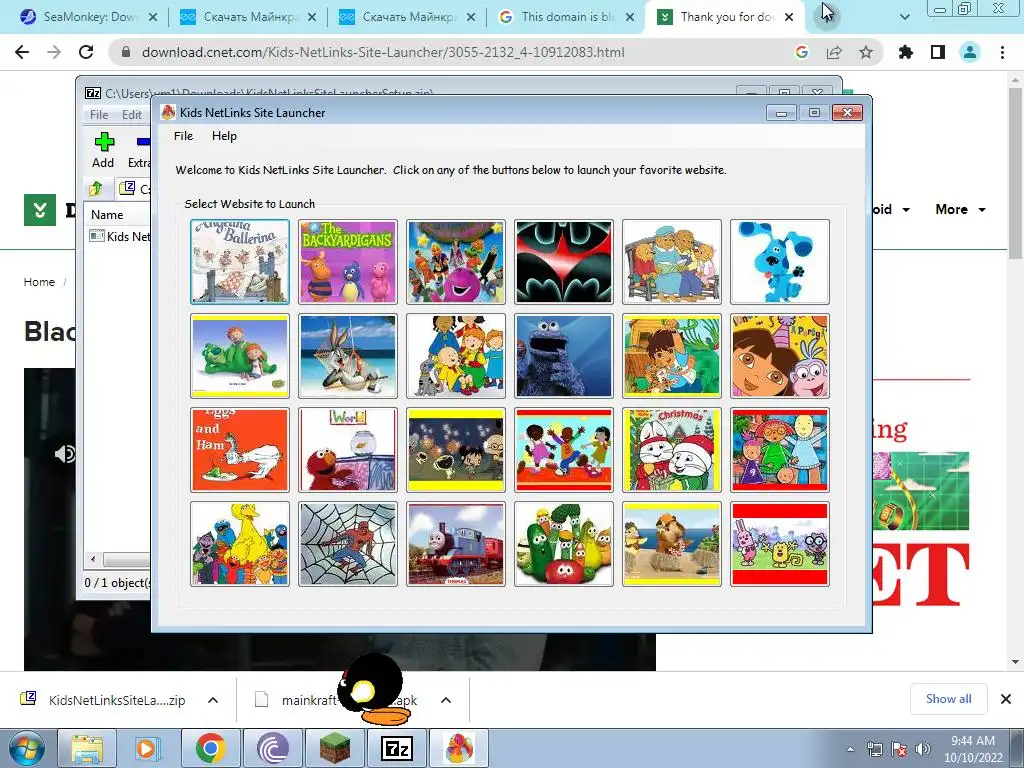Bookmark this page with star icon
This screenshot has height=768, width=1024.
tap(866, 52)
